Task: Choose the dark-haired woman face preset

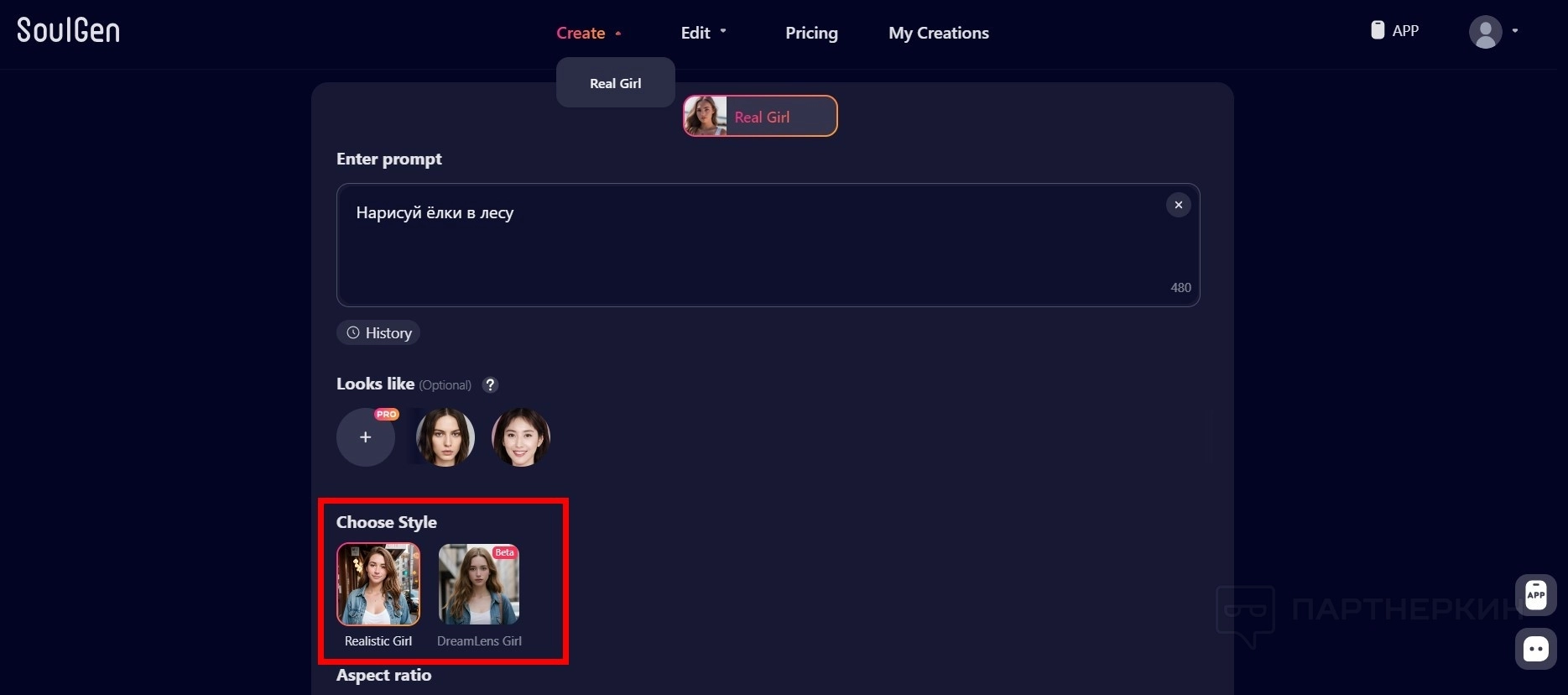Action: (x=445, y=437)
